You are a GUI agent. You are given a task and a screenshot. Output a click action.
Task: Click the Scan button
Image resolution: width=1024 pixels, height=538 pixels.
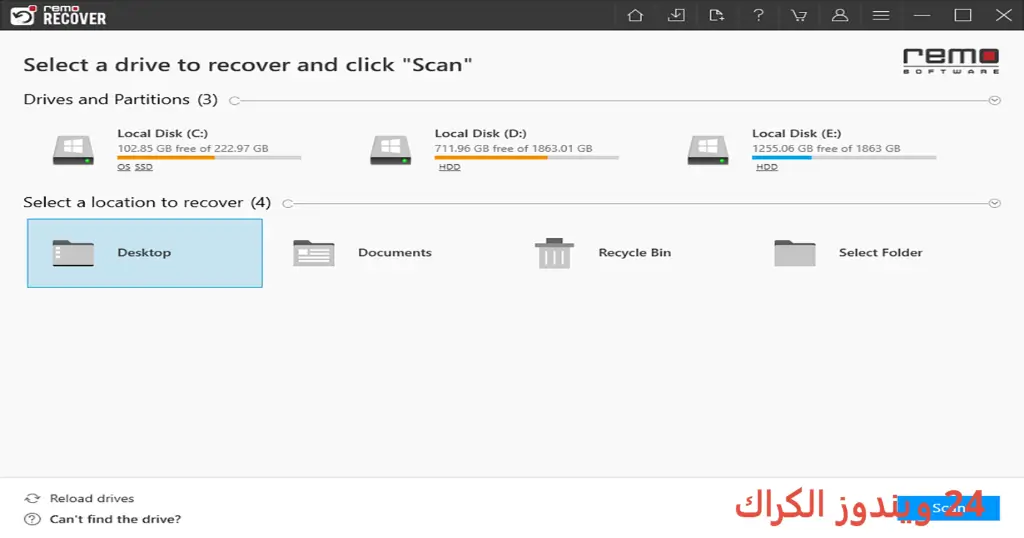(948, 508)
